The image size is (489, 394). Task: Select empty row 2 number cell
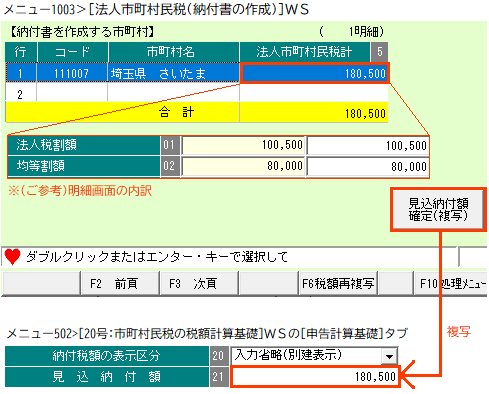pos(21,94)
